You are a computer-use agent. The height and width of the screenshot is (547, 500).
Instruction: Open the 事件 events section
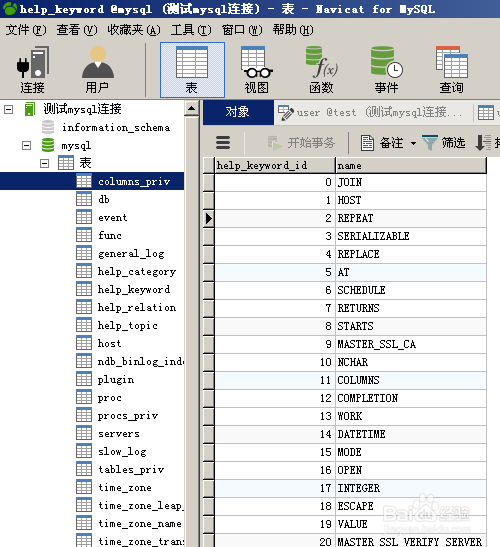click(386, 70)
